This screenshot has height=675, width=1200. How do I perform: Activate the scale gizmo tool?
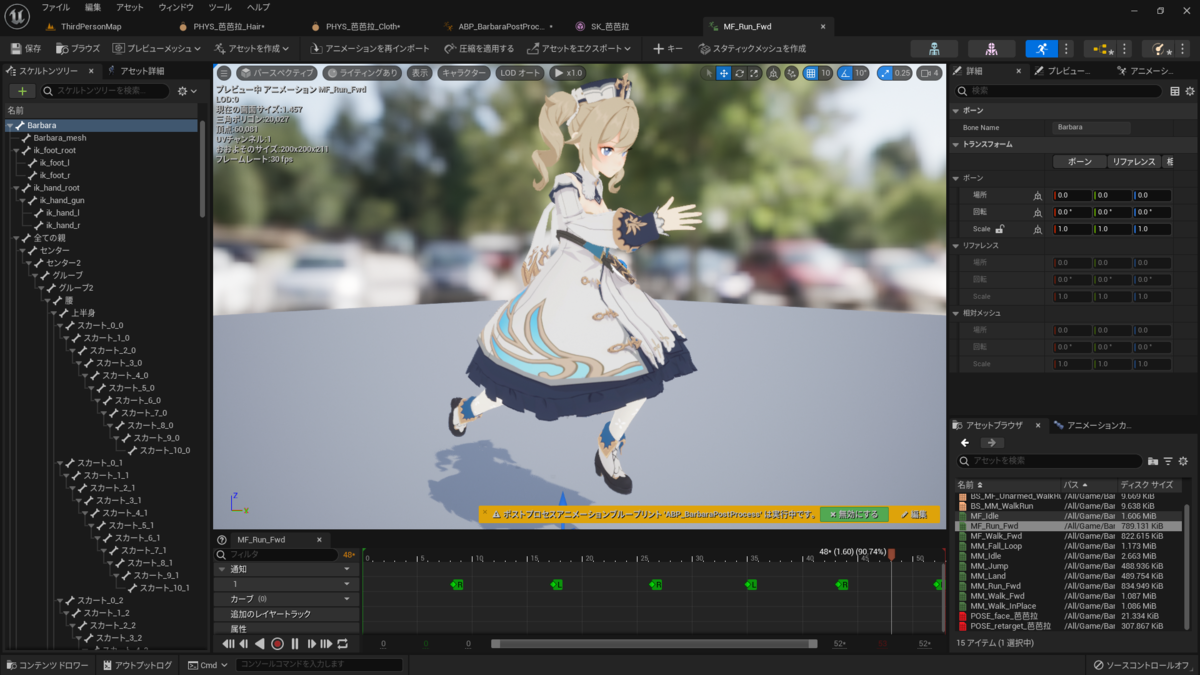point(755,73)
